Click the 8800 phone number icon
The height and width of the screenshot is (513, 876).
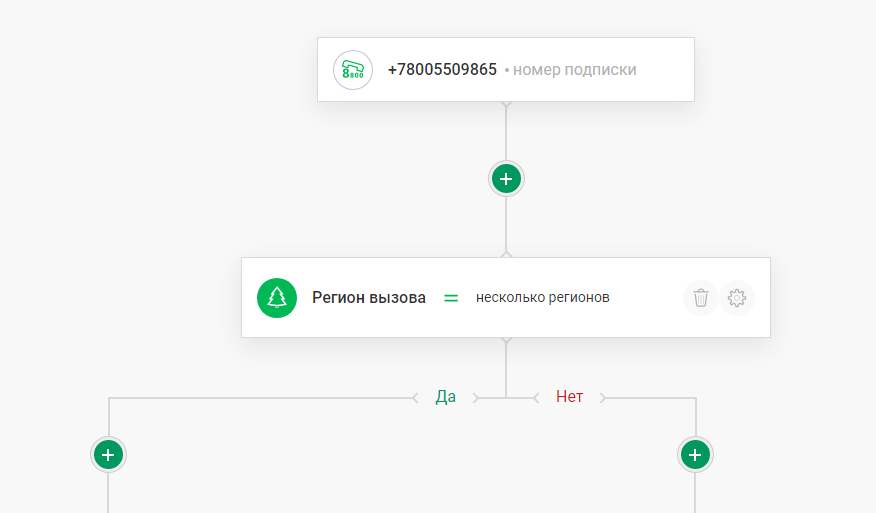pyautogui.click(x=353, y=70)
